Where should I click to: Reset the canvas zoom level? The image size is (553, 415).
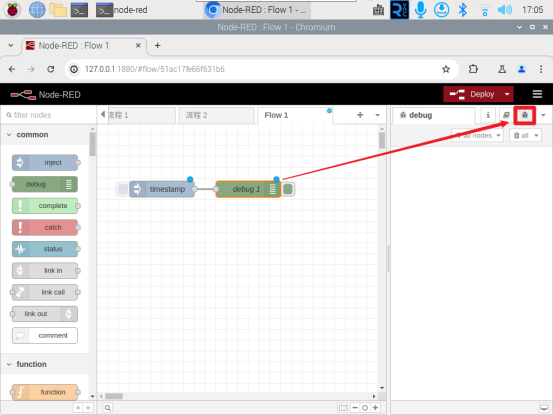(x=365, y=408)
